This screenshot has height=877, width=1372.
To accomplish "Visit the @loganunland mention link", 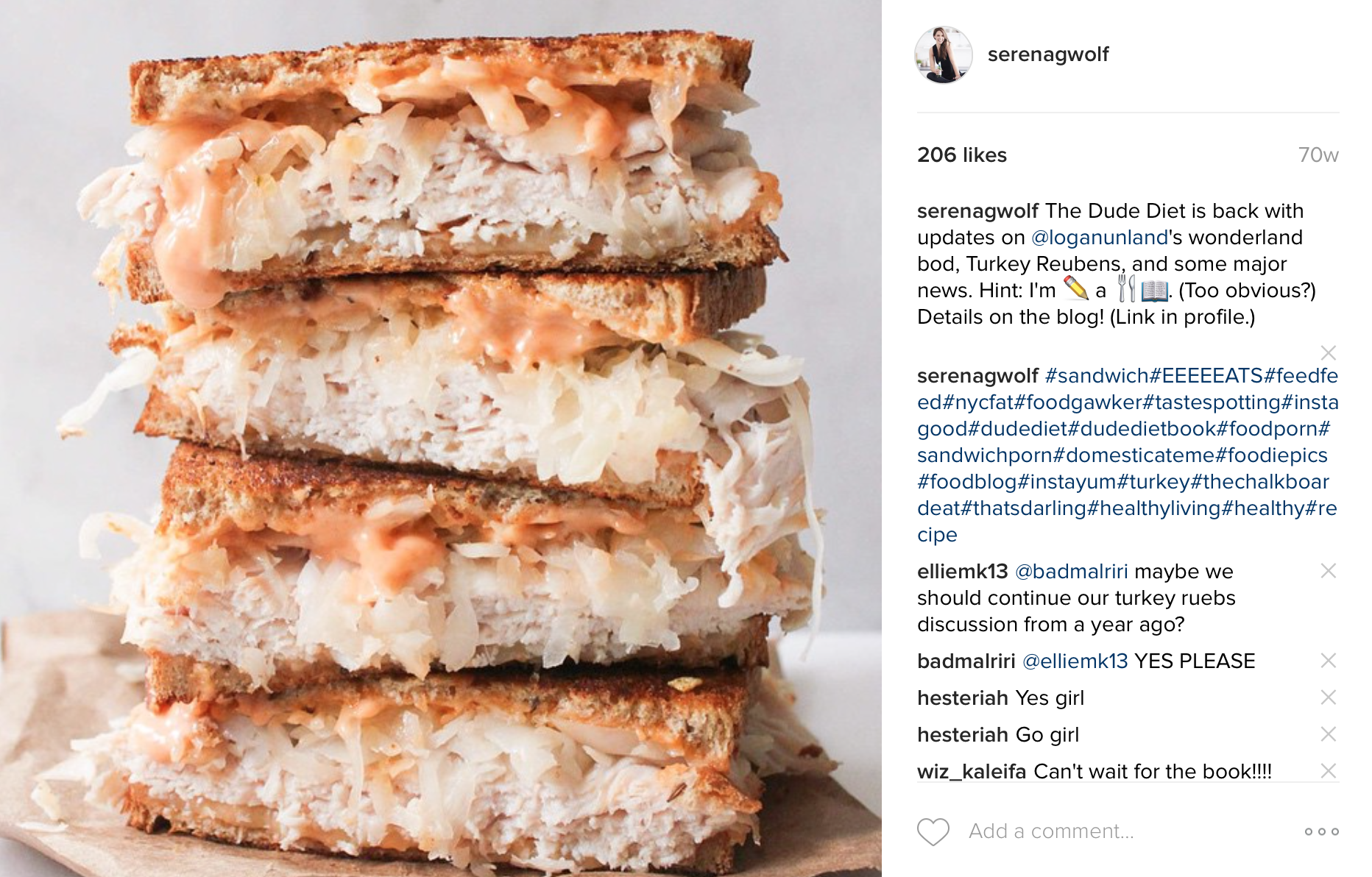I will pyautogui.click(x=1100, y=238).
